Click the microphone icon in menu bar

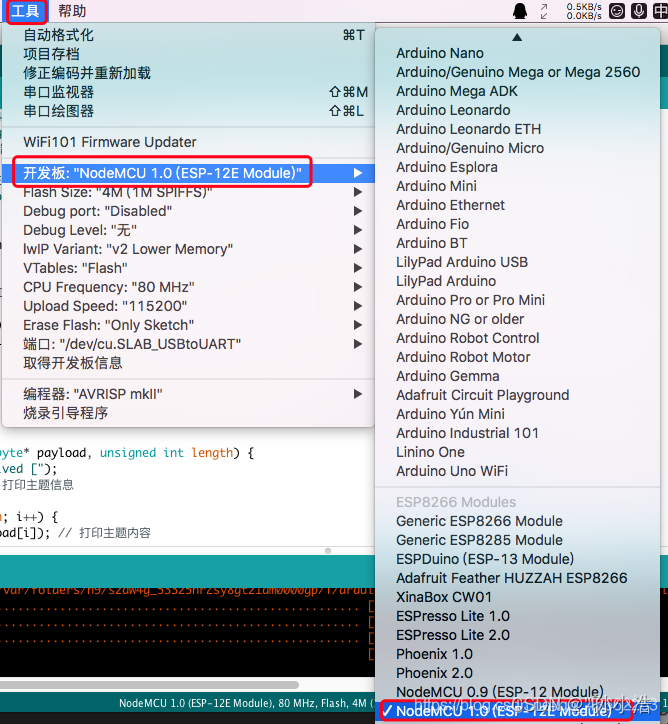pos(638,11)
